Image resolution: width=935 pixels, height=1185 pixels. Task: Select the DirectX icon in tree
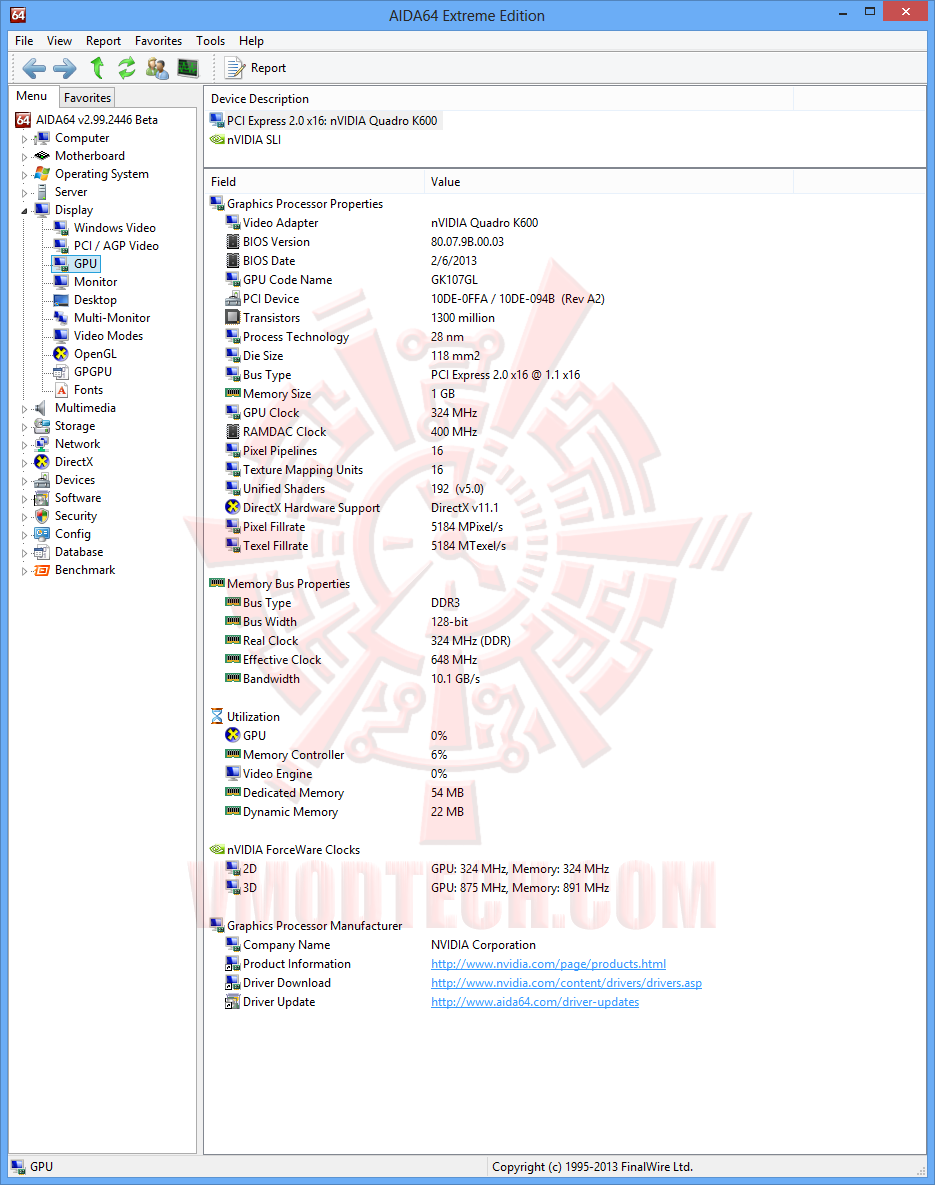click(42, 462)
